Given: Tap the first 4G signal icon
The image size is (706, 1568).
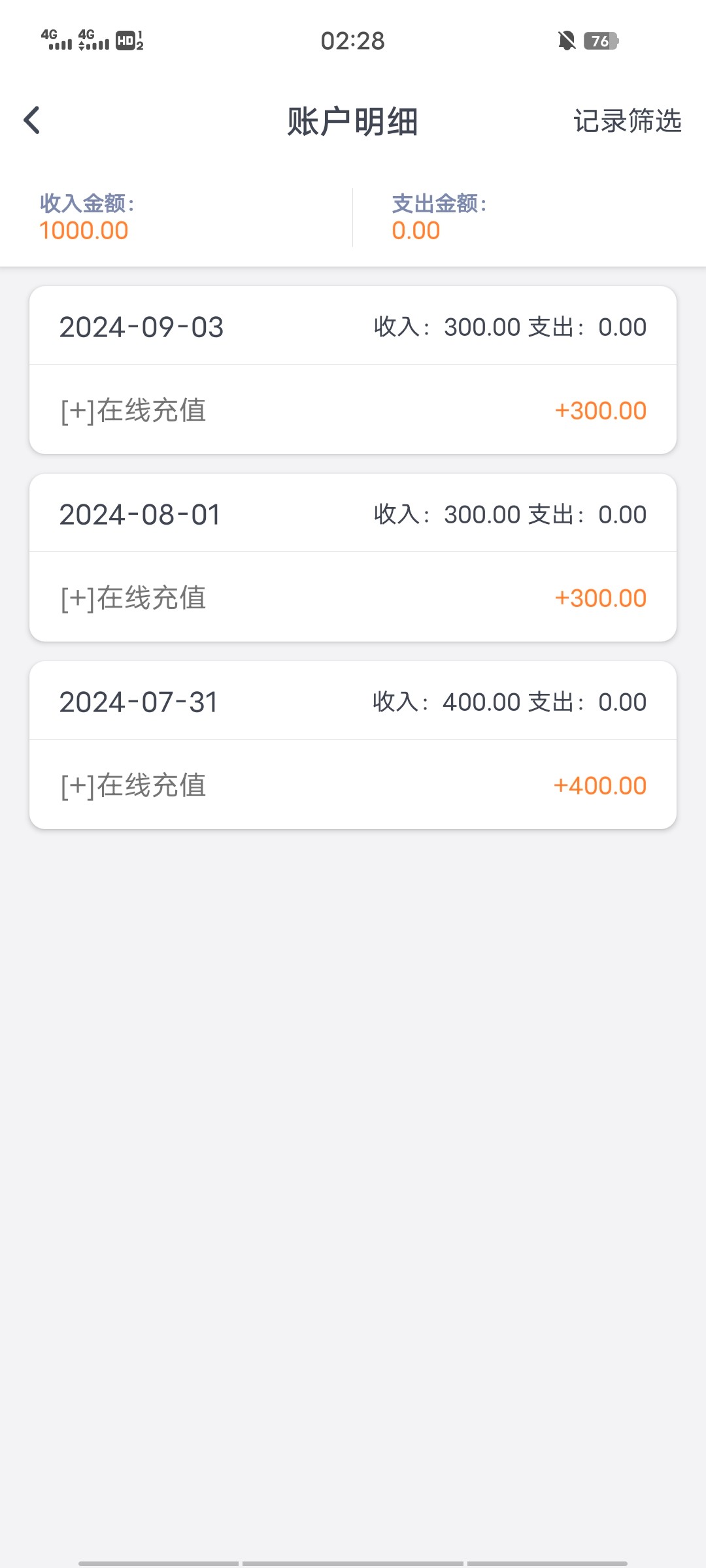Looking at the screenshot, I should [56, 40].
